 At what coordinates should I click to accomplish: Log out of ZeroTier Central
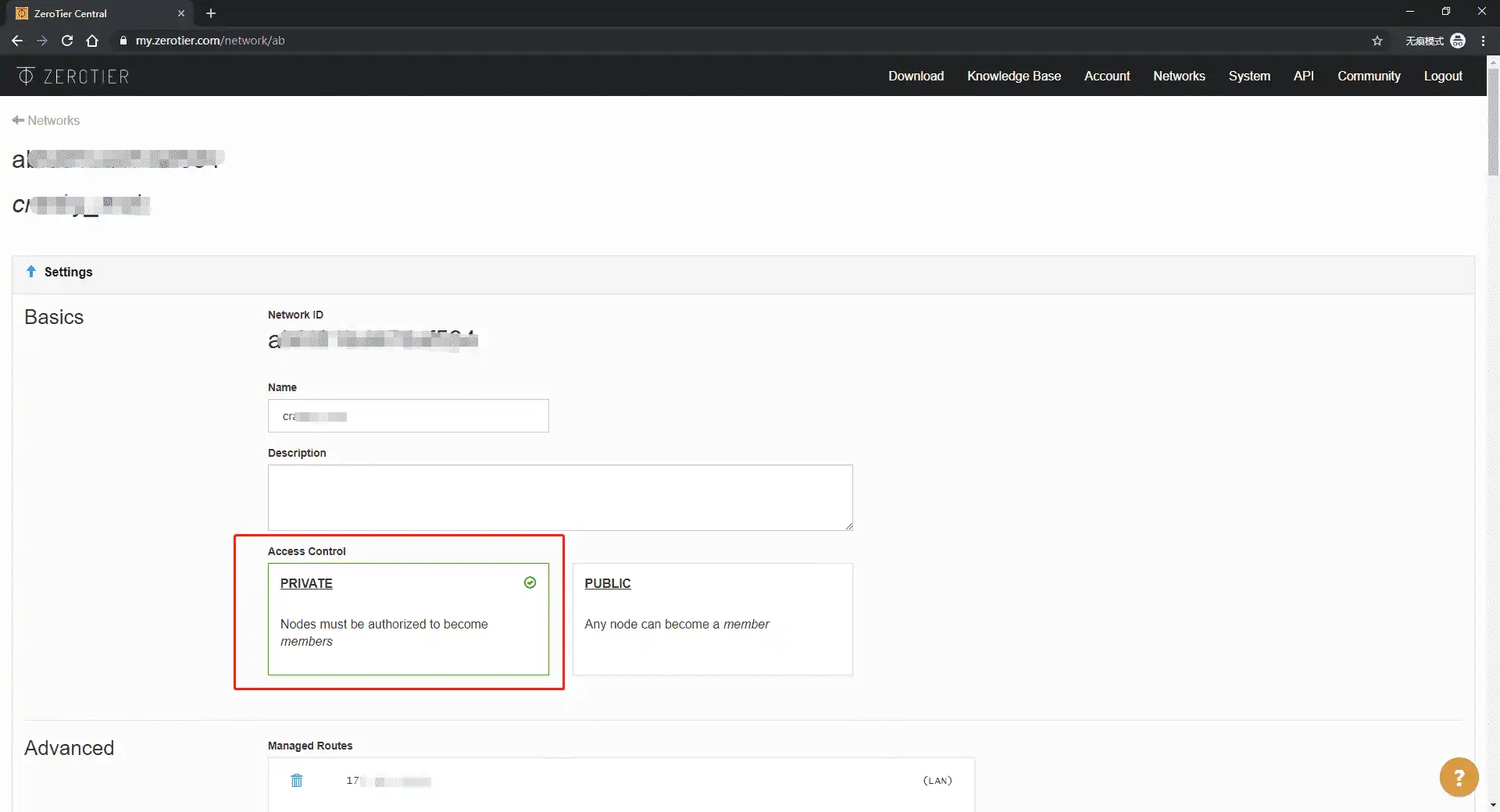(x=1443, y=76)
